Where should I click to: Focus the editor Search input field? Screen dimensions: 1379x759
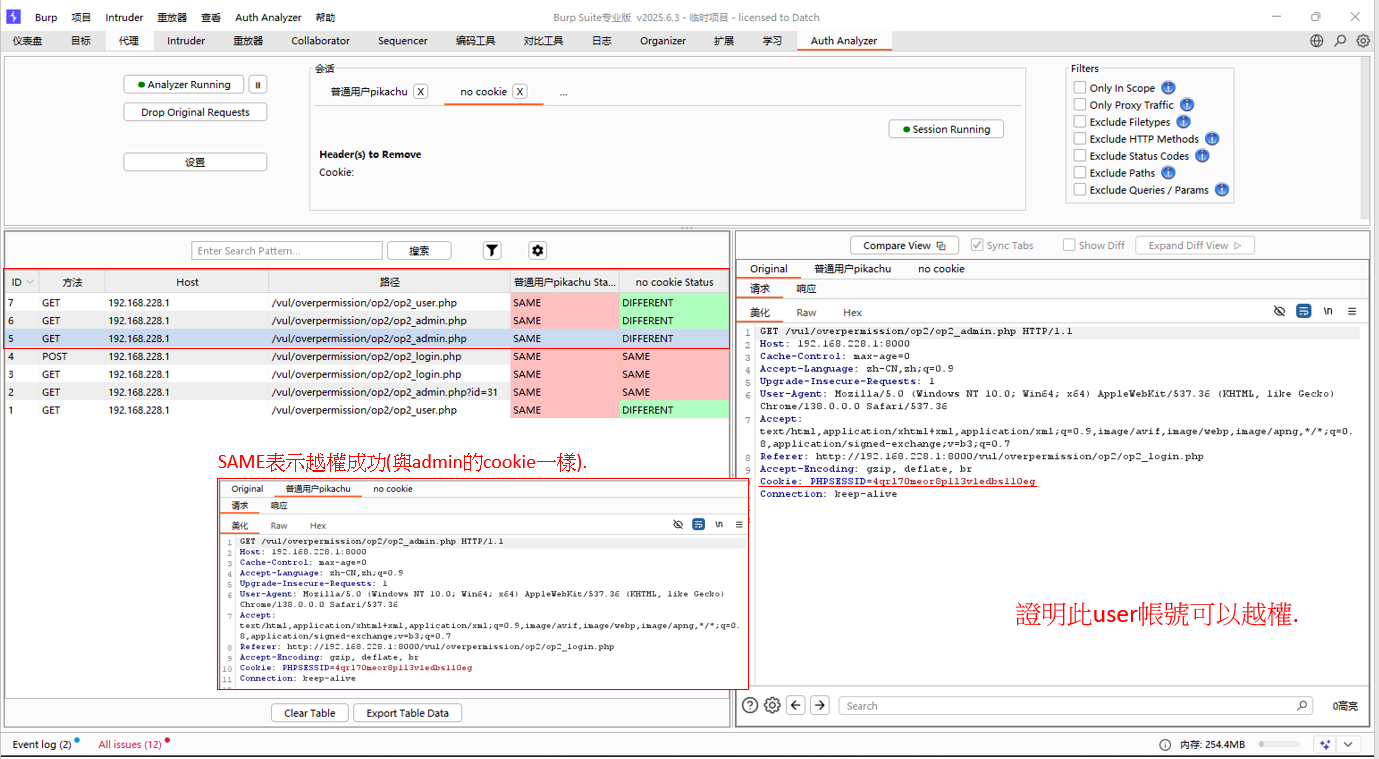pos(1075,706)
